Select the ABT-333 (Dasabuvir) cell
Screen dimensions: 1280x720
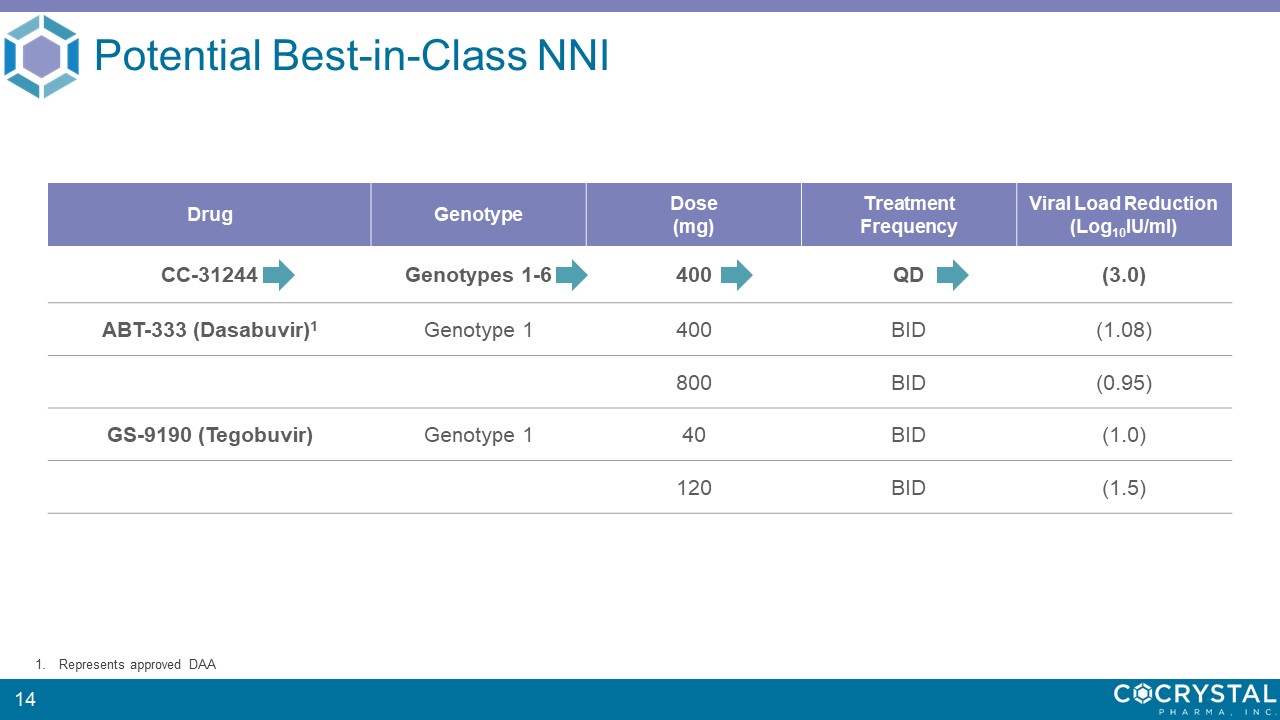pyautogui.click(x=209, y=329)
